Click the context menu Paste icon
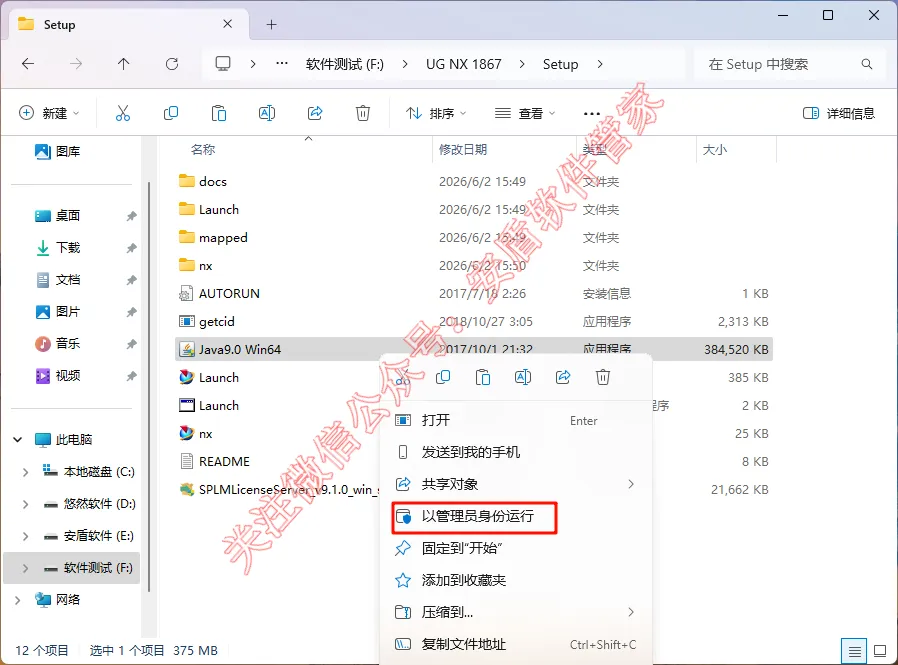The image size is (898, 665). coord(483,377)
